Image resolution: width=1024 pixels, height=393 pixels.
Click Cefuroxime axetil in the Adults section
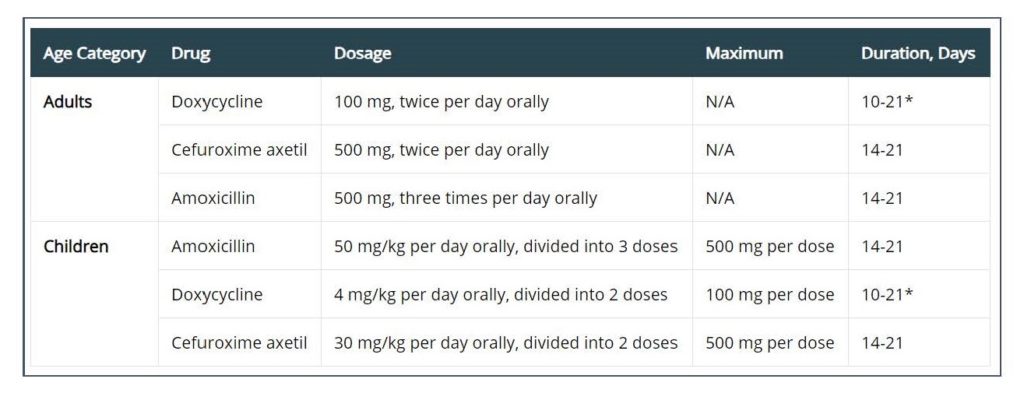[x=239, y=150]
